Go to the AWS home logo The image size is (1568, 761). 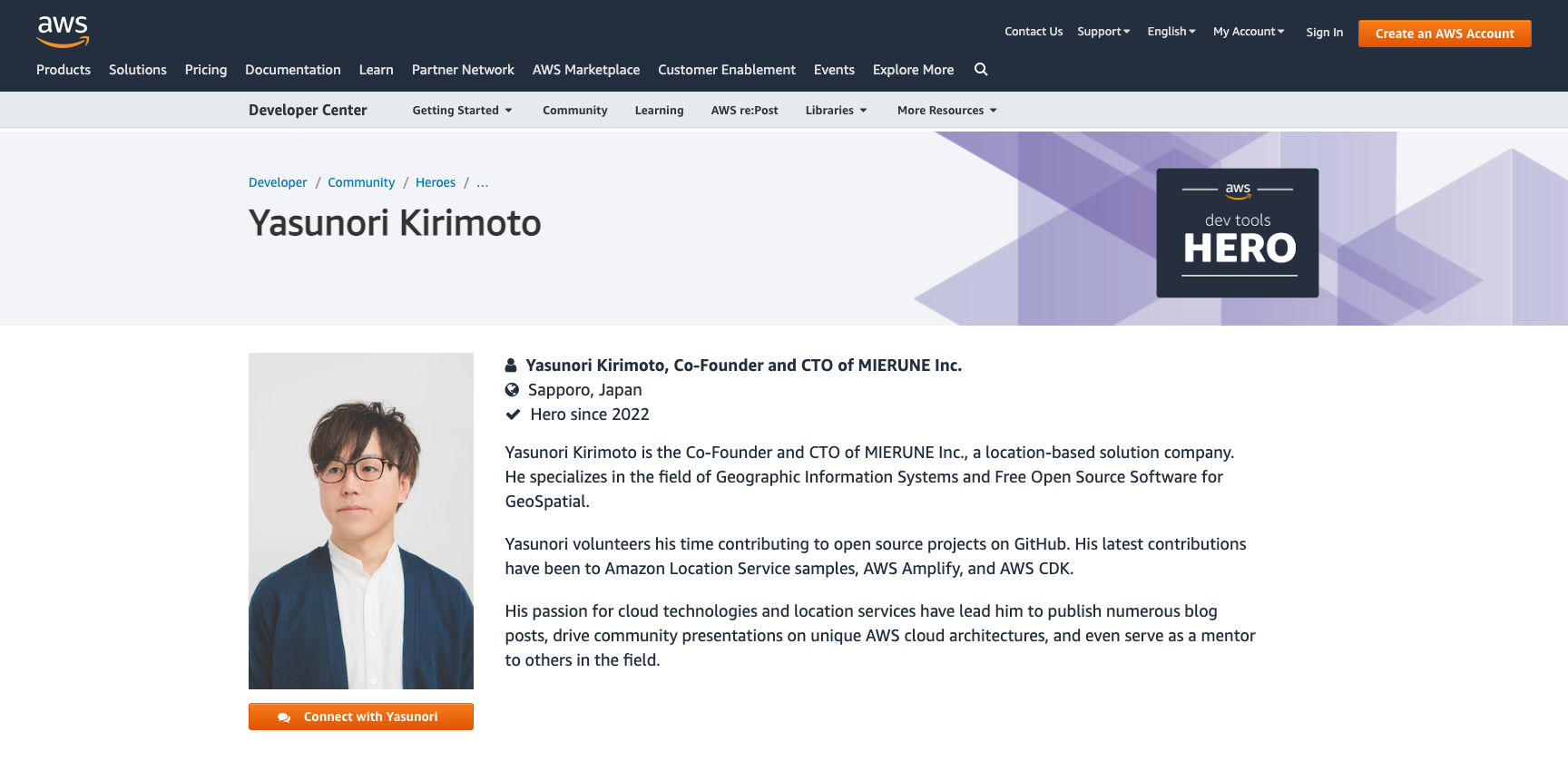(x=63, y=32)
